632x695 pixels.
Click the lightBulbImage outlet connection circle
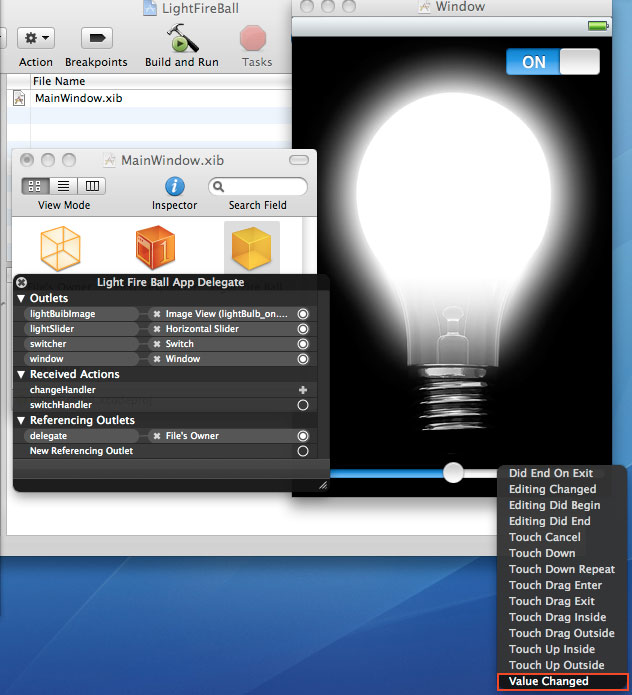click(x=303, y=314)
